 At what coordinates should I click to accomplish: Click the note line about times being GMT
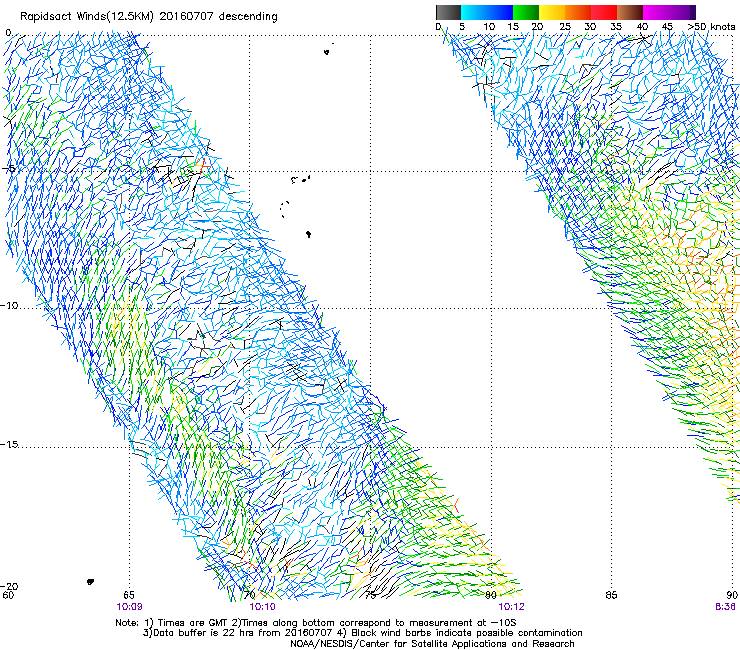(x=315, y=623)
